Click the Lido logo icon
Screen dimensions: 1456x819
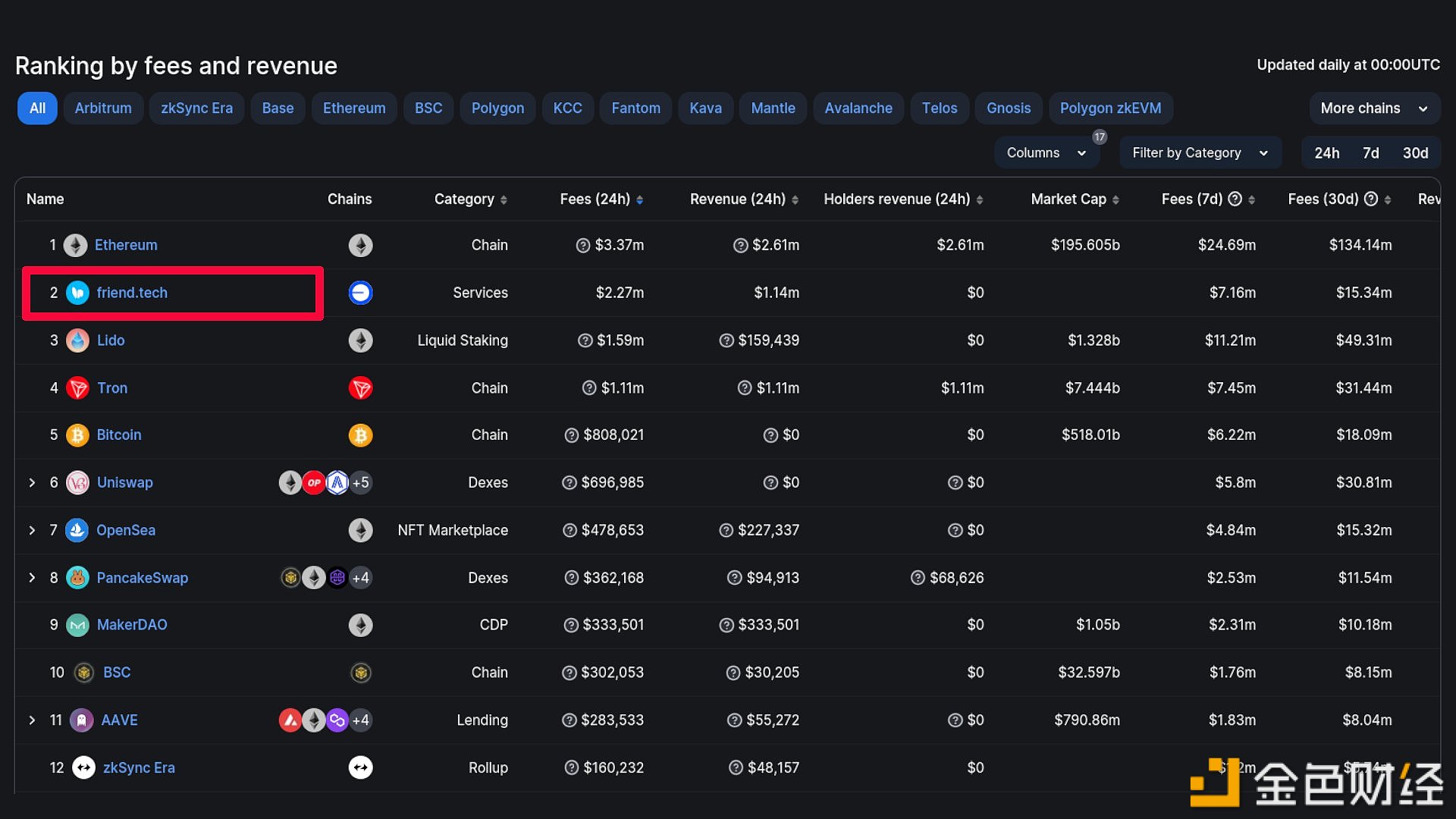(77, 340)
